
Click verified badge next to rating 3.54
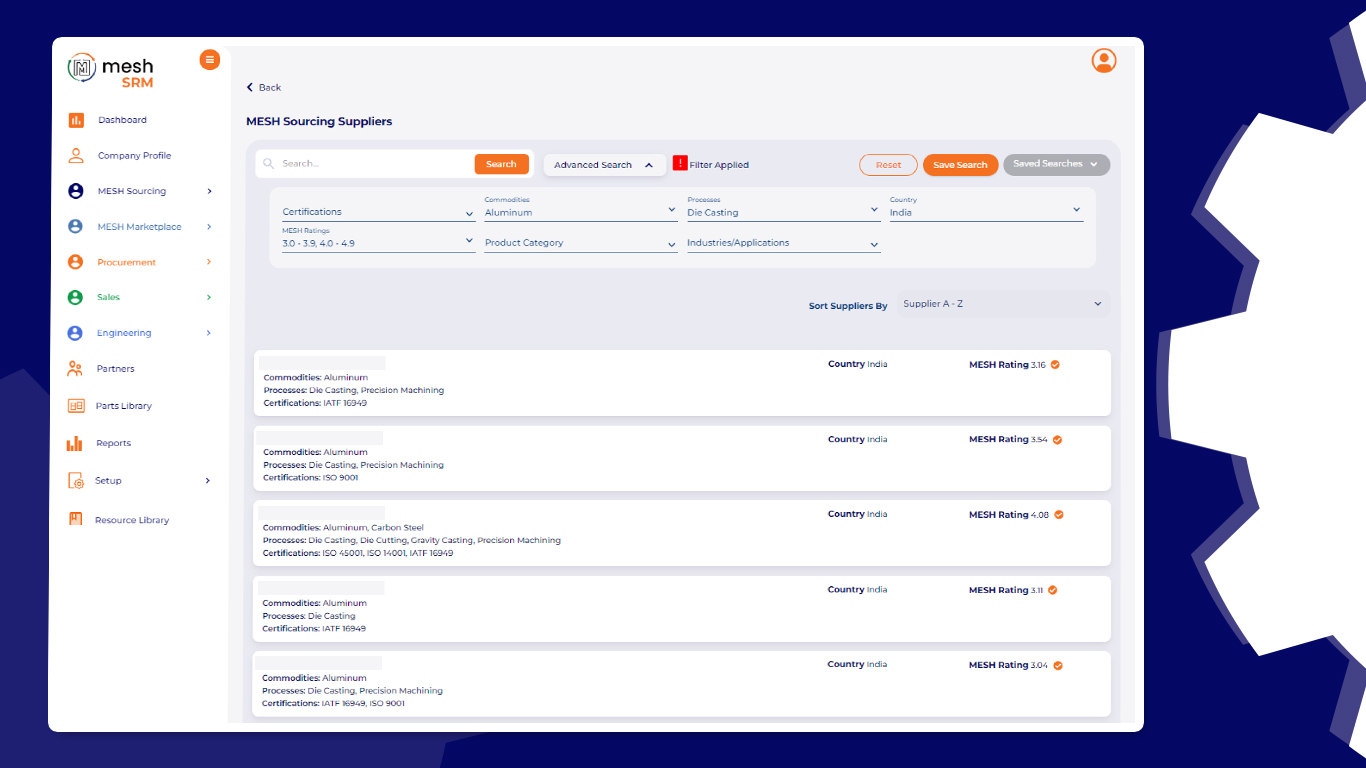[x=1057, y=440]
